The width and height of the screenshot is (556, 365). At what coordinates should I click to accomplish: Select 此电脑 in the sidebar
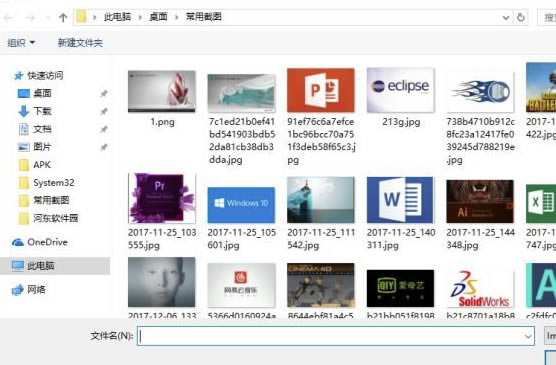point(55,266)
